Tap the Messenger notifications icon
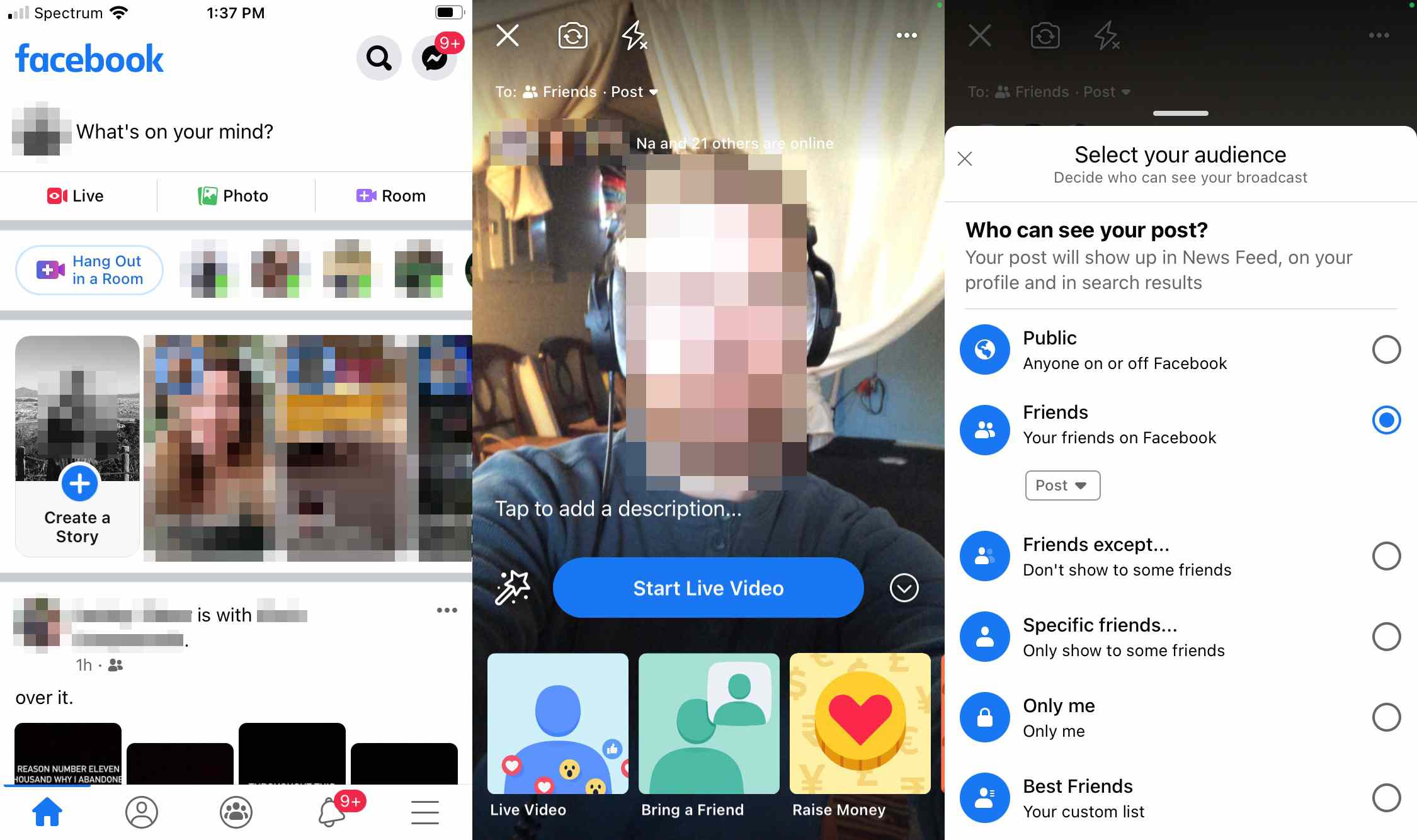This screenshot has width=1417, height=840. click(x=437, y=56)
